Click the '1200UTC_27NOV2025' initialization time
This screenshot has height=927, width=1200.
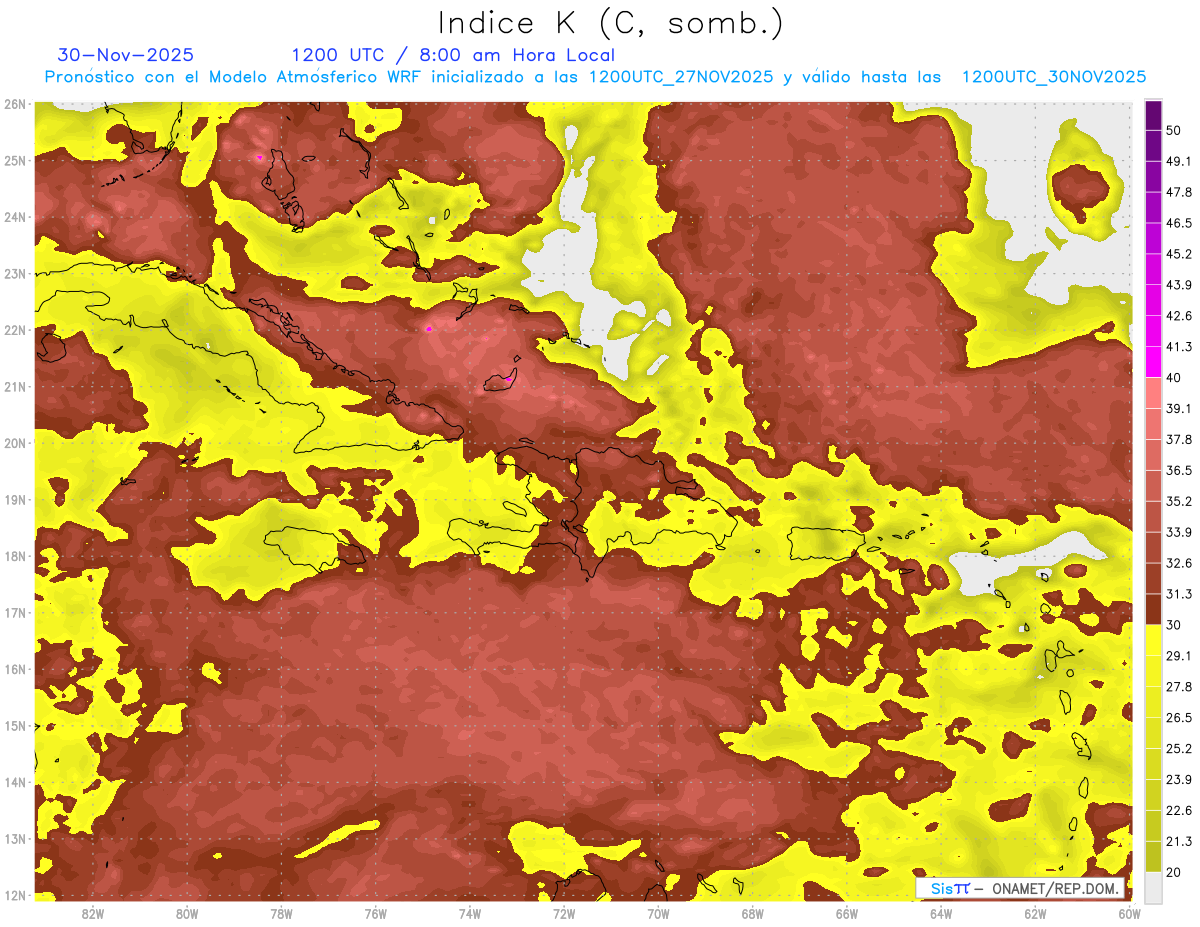click(x=681, y=77)
